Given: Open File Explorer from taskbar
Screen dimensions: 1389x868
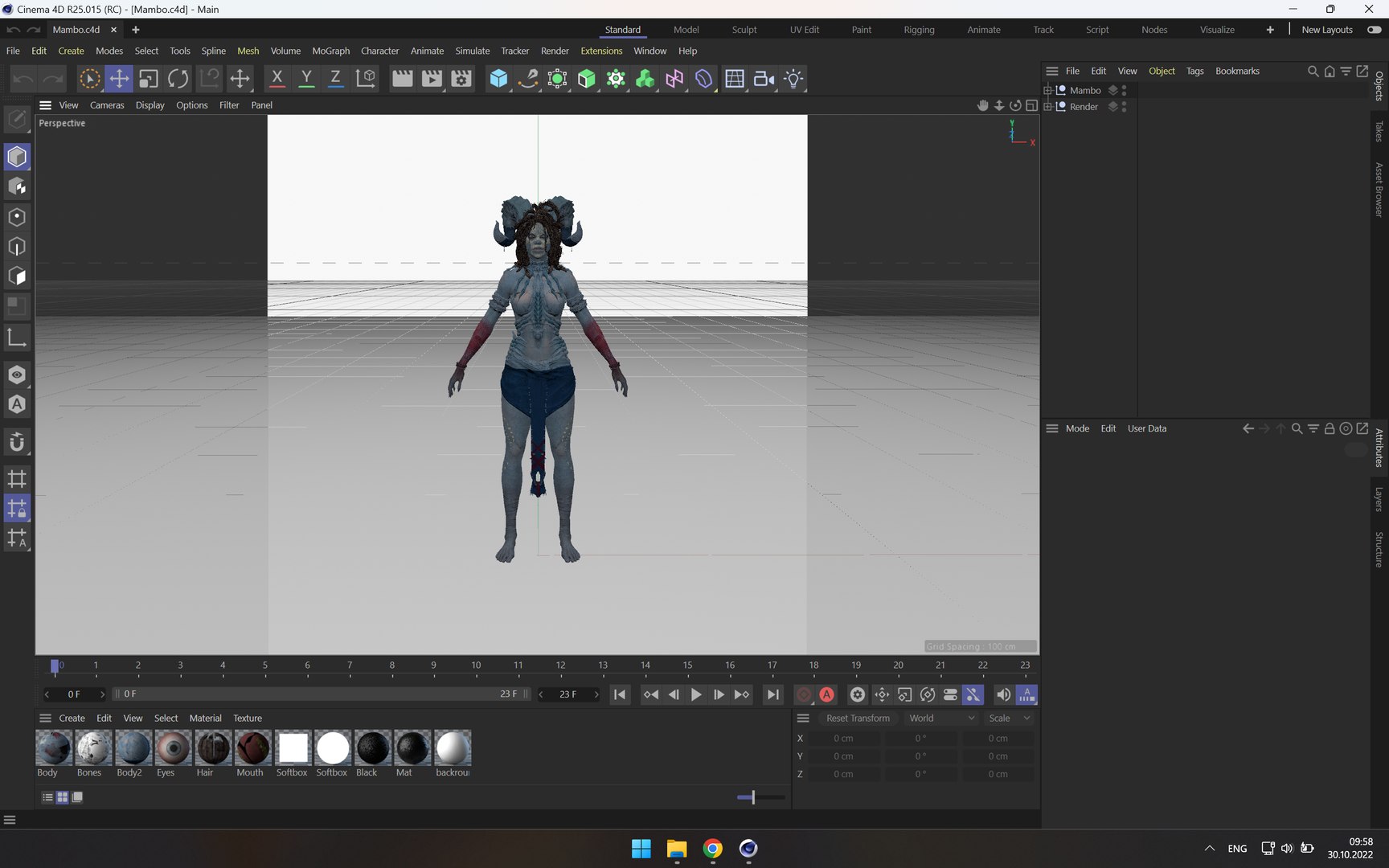Looking at the screenshot, I should click(677, 849).
